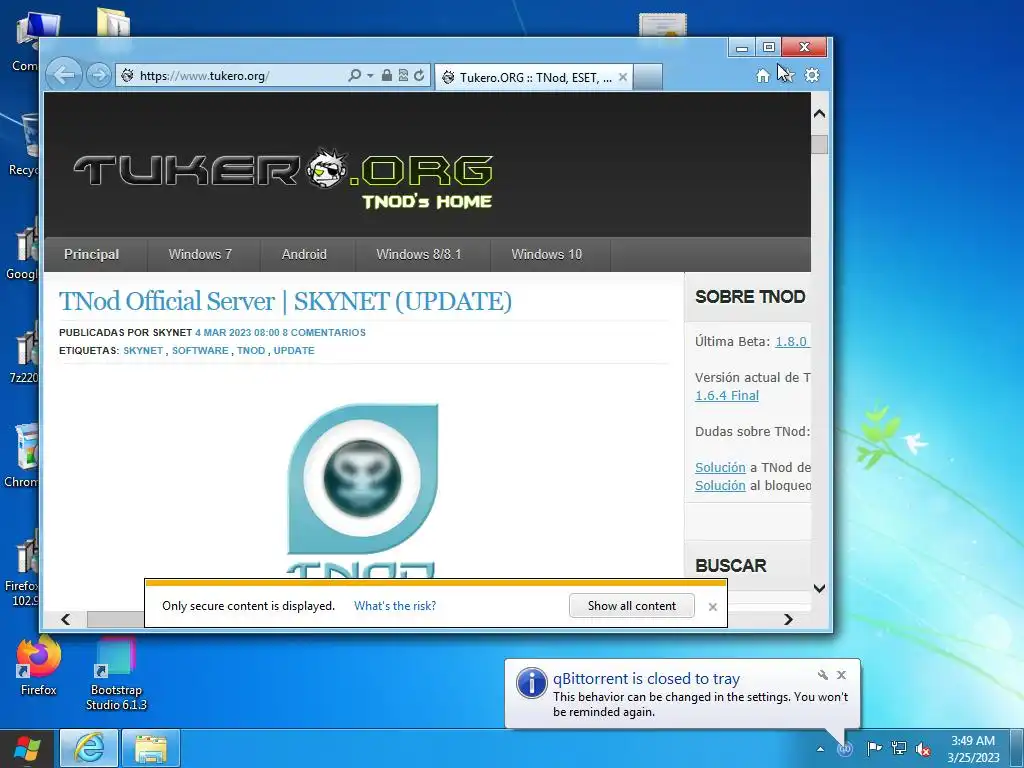Open the Windows Start button
Screen dimensions: 1024x768
pyautogui.click(x=27, y=748)
